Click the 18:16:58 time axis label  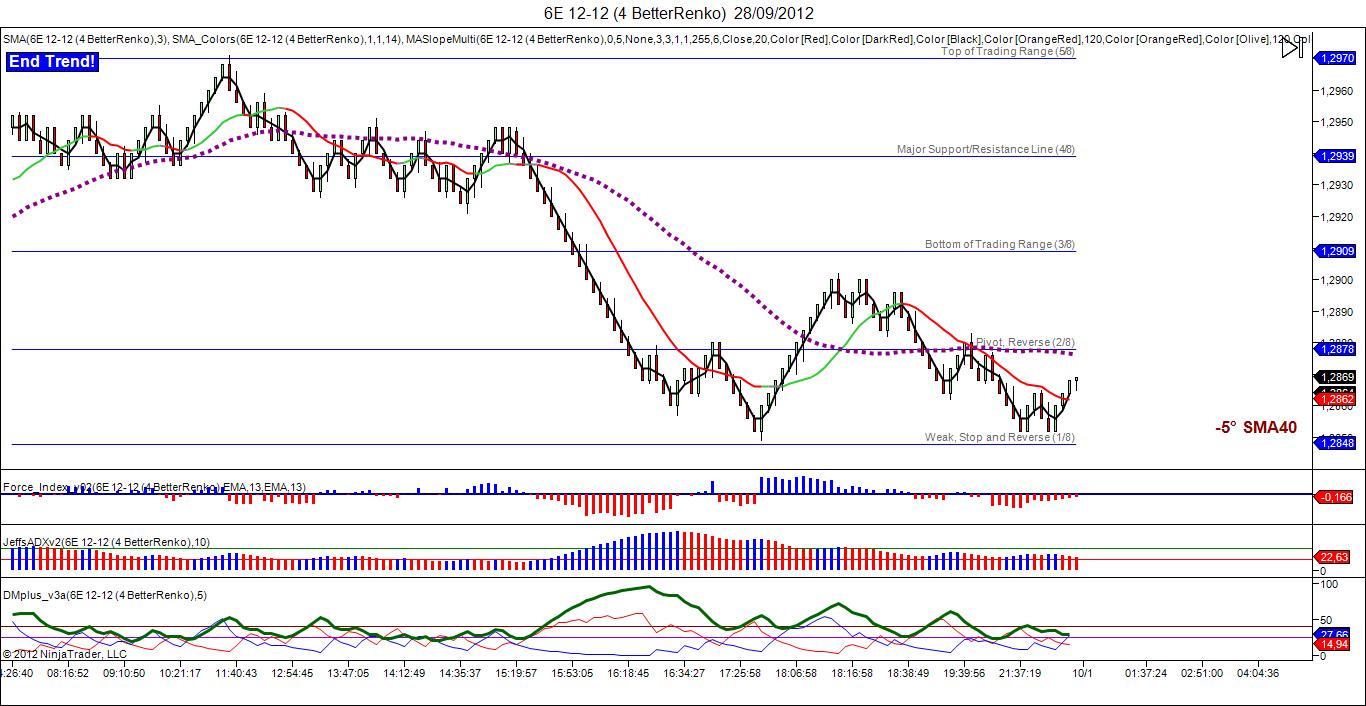point(852,673)
